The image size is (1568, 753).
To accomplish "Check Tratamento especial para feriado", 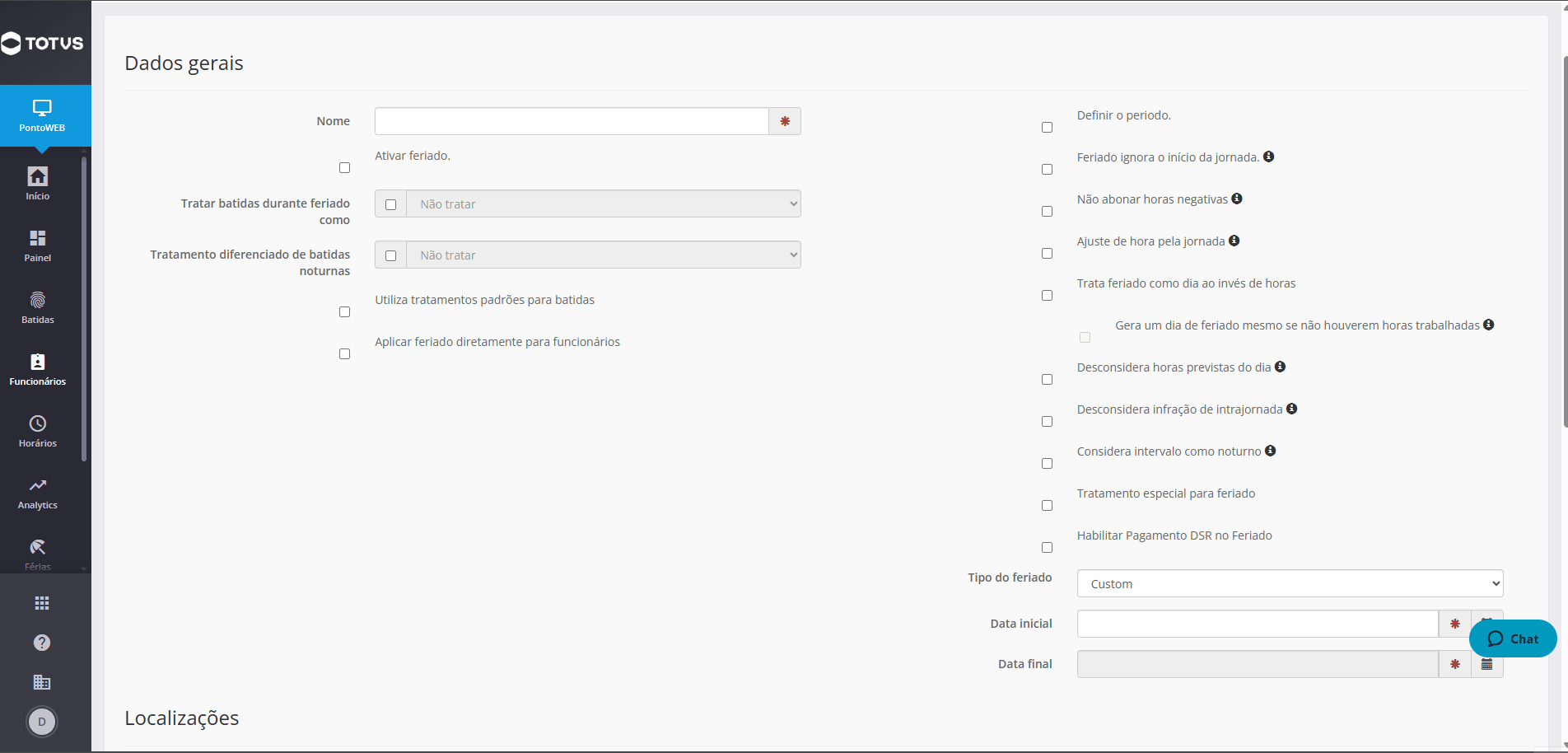I will point(1047,506).
